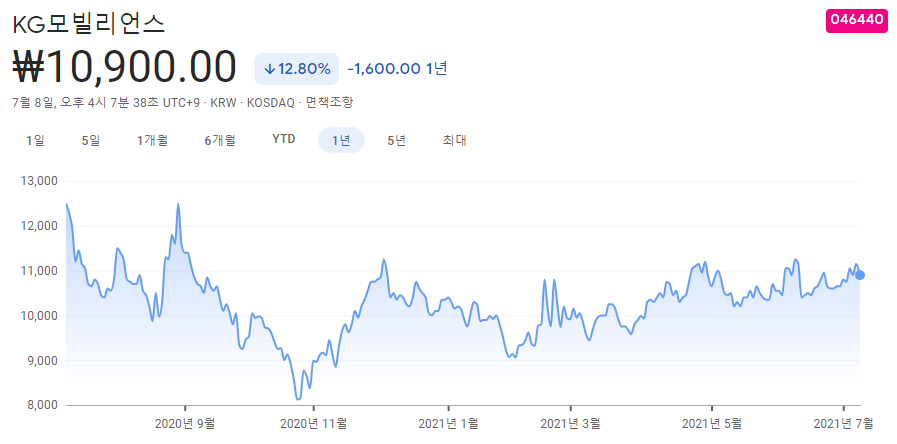897x444 pixels.
Task: Click the pink 046440 ticker badge
Action: click(x=856, y=21)
